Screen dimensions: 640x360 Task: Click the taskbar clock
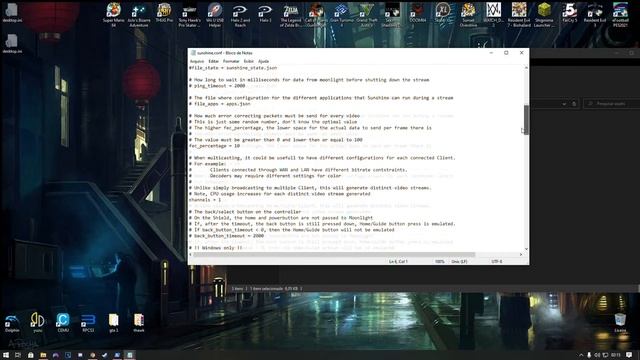616,355
